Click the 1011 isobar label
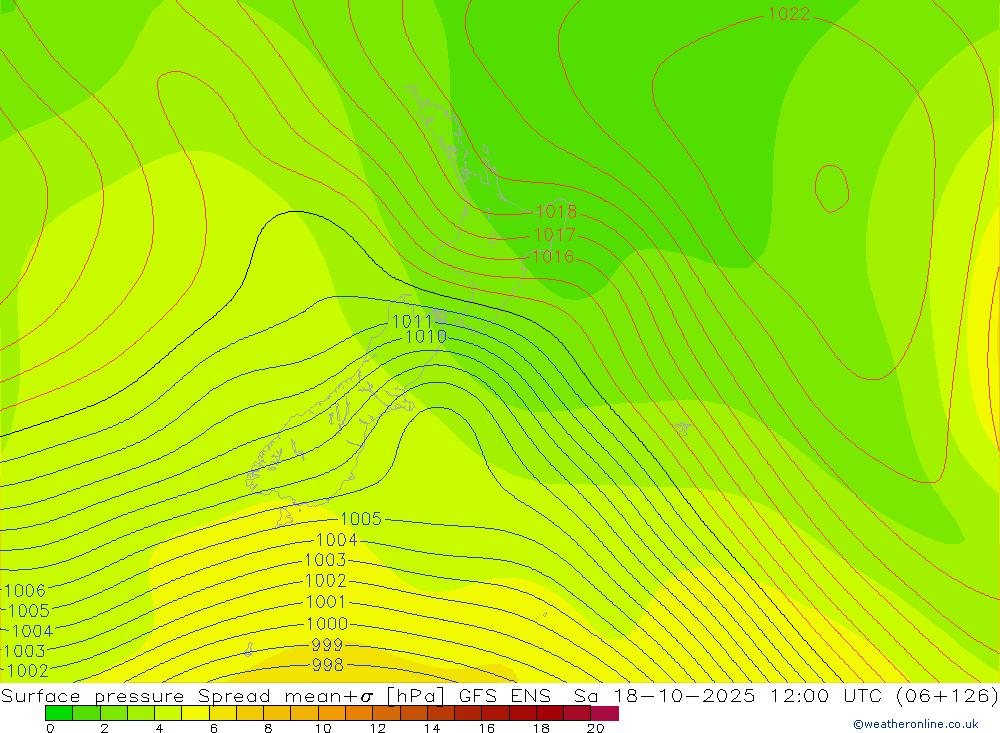The width and height of the screenshot is (1000, 733). pyautogui.click(x=412, y=321)
